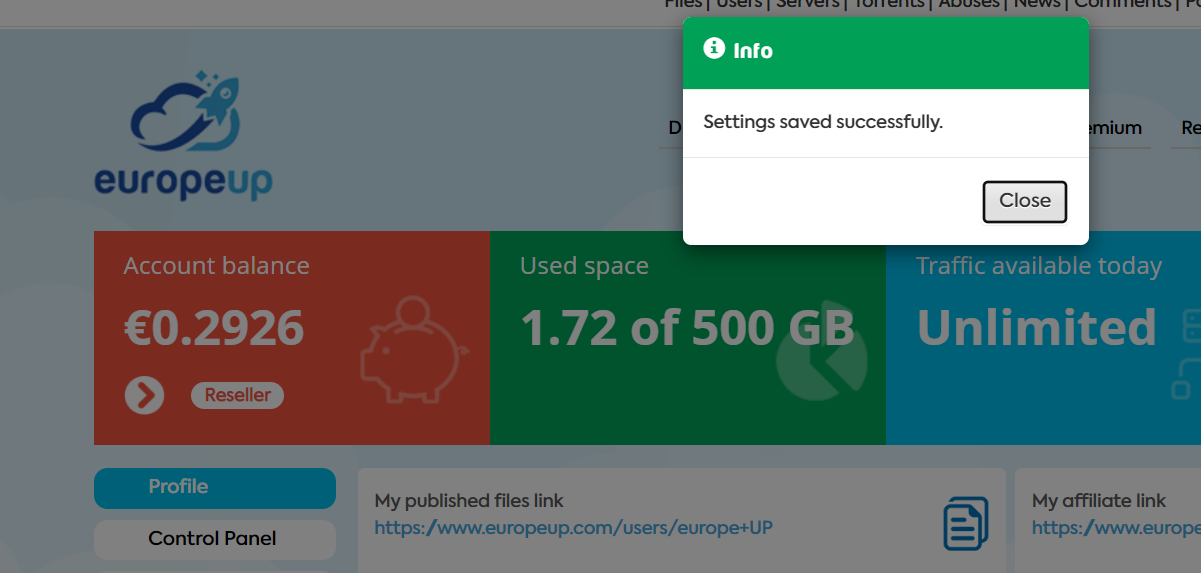
Task: Open the Torrents admin link at top
Action: 889,4
